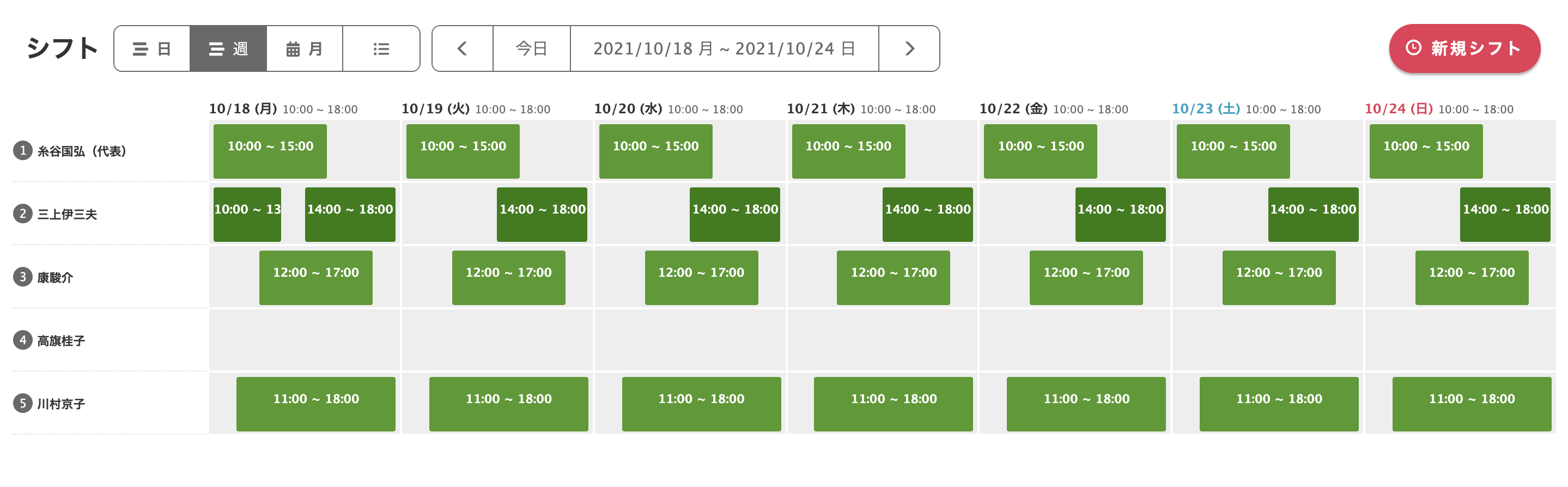
Task: Switch to the day (日) view
Action: 152,48
